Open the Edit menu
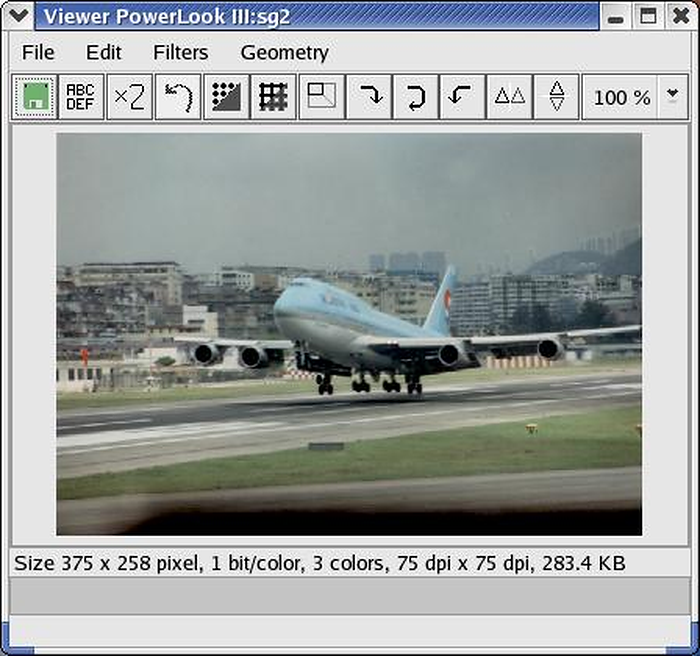This screenshot has width=700, height=656. [x=104, y=53]
